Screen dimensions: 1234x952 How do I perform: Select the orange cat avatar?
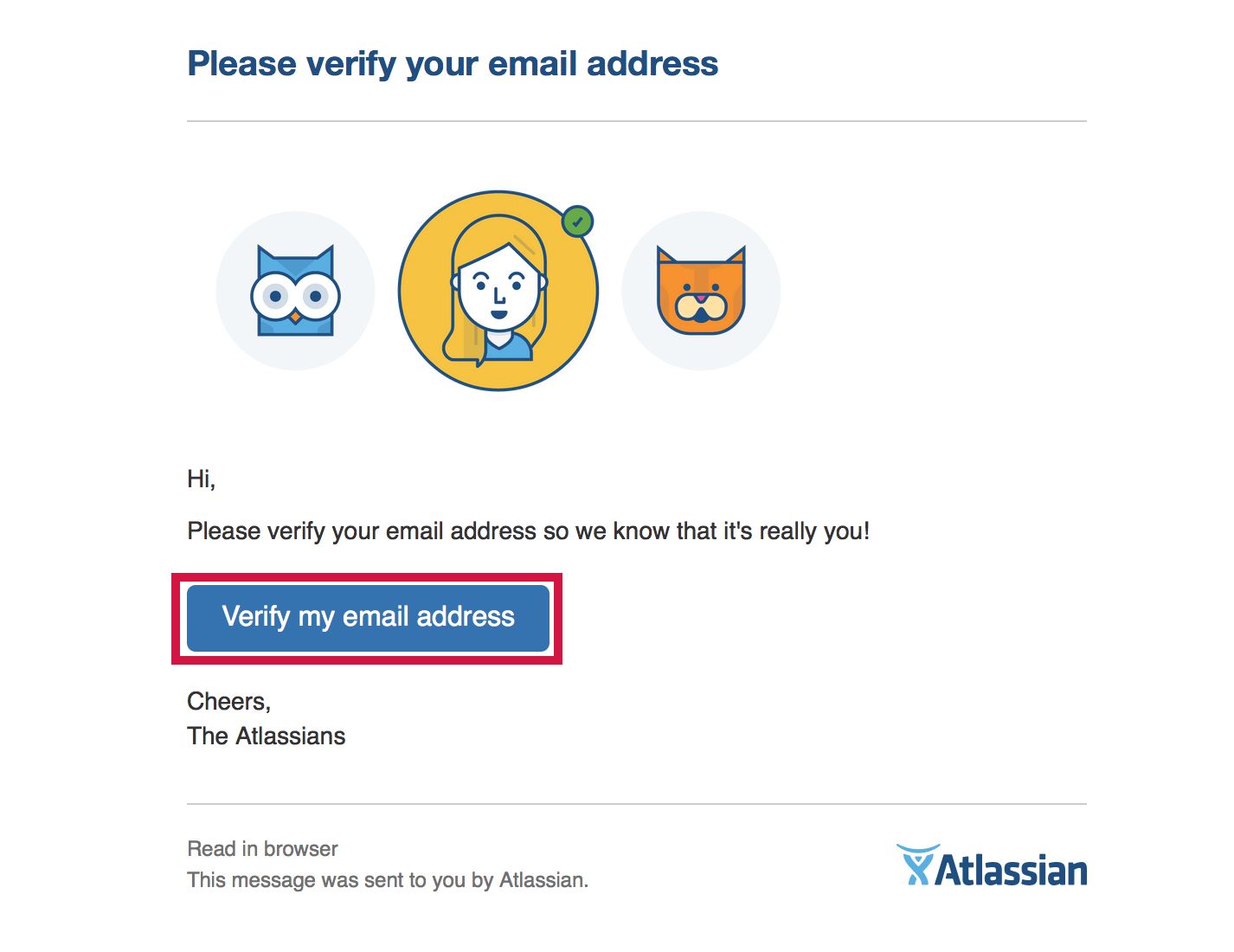pyautogui.click(x=701, y=291)
